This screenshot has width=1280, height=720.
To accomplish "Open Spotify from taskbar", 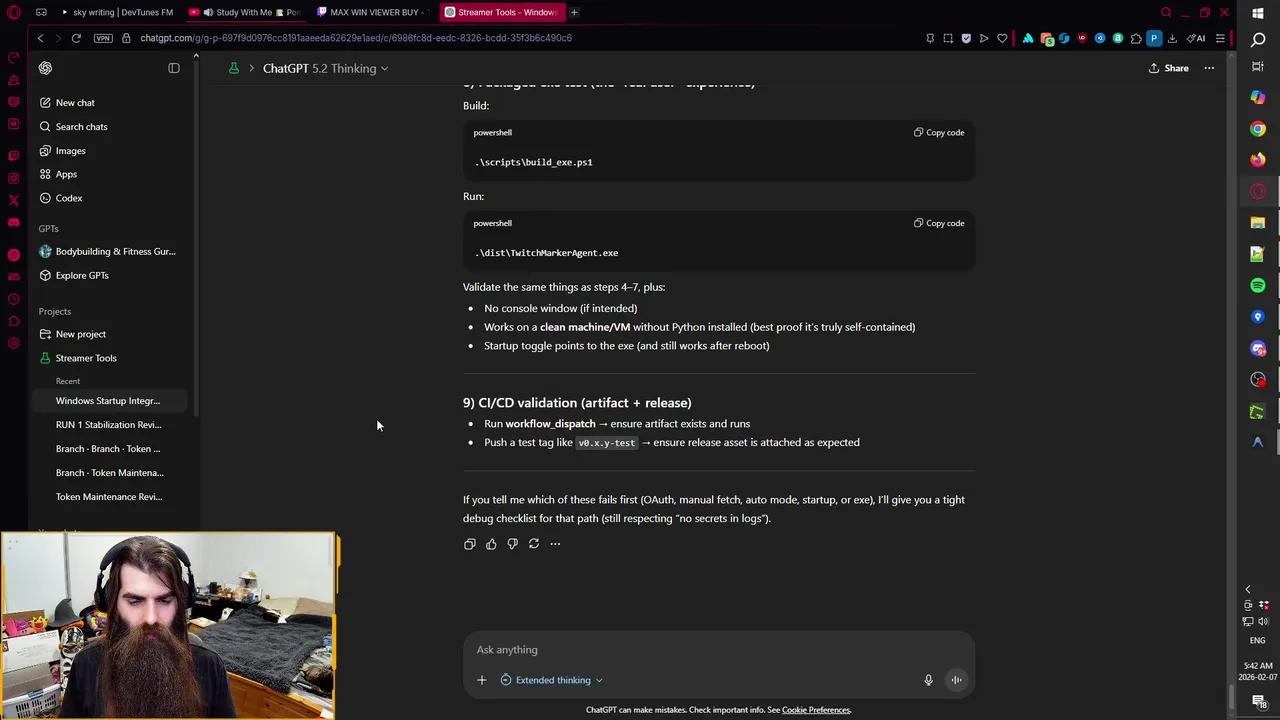I will coord(1258,286).
